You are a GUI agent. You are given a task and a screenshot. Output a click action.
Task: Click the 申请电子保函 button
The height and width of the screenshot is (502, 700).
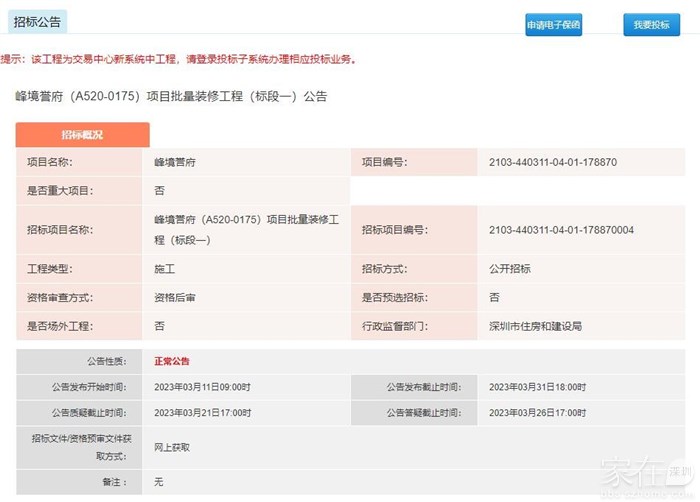pos(553,26)
